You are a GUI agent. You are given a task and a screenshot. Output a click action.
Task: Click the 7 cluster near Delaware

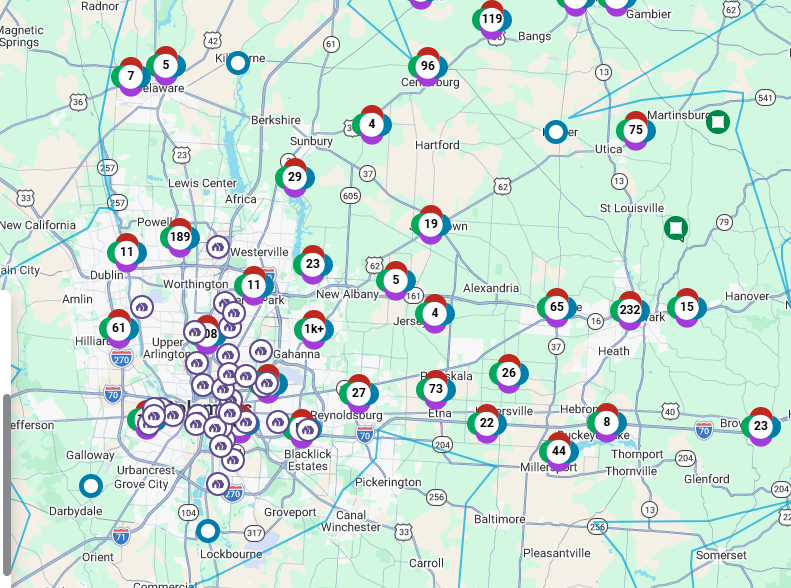tap(130, 76)
